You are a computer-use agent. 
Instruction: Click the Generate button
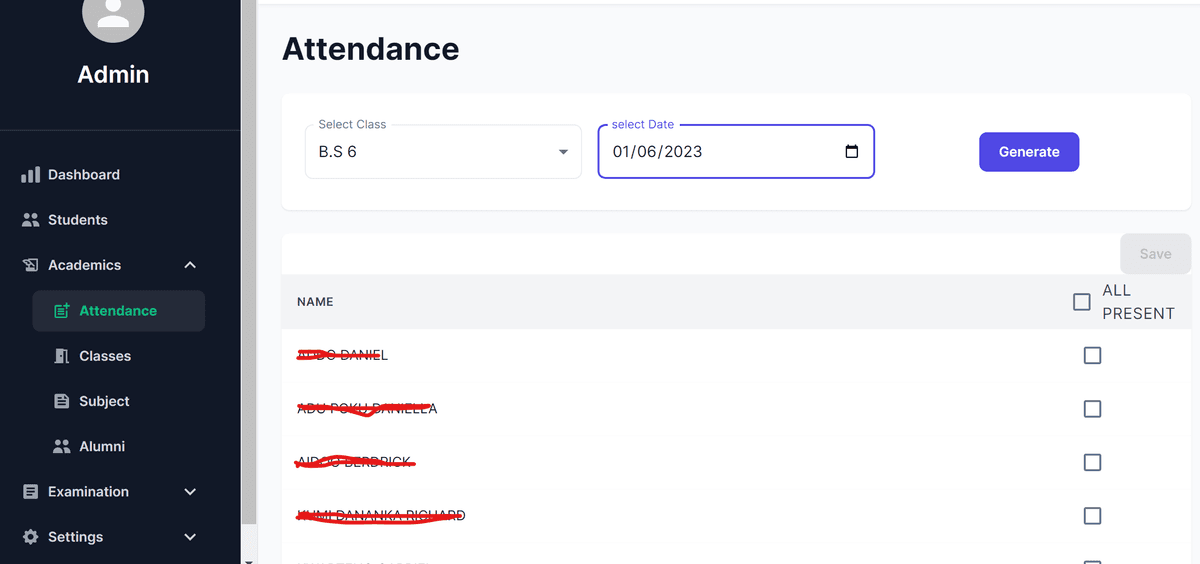[x=1028, y=152]
